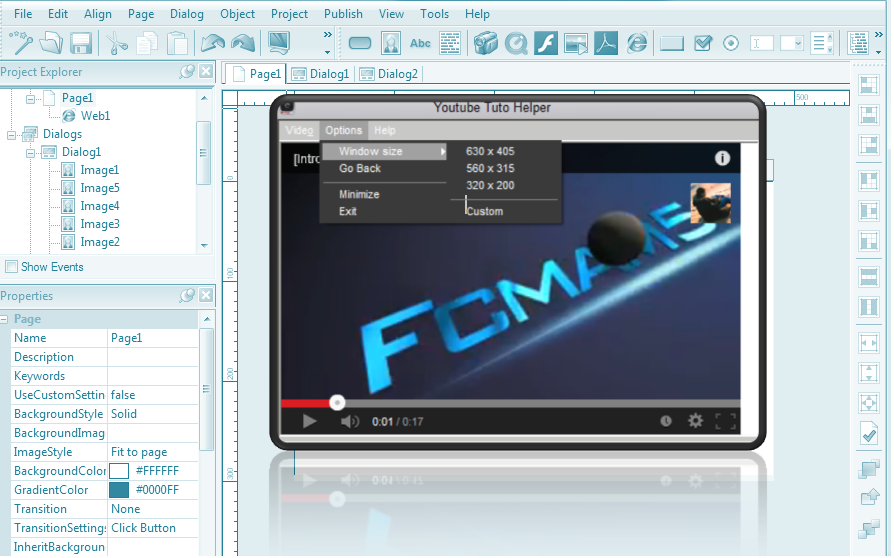Expand hidden standard toolbar buttons via double chevron

(327, 35)
